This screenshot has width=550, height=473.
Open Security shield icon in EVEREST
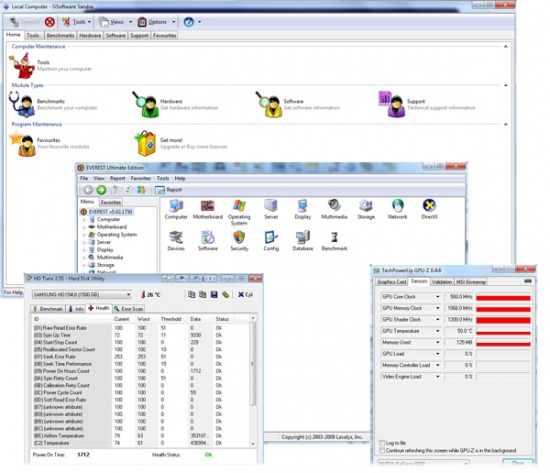pos(239,238)
